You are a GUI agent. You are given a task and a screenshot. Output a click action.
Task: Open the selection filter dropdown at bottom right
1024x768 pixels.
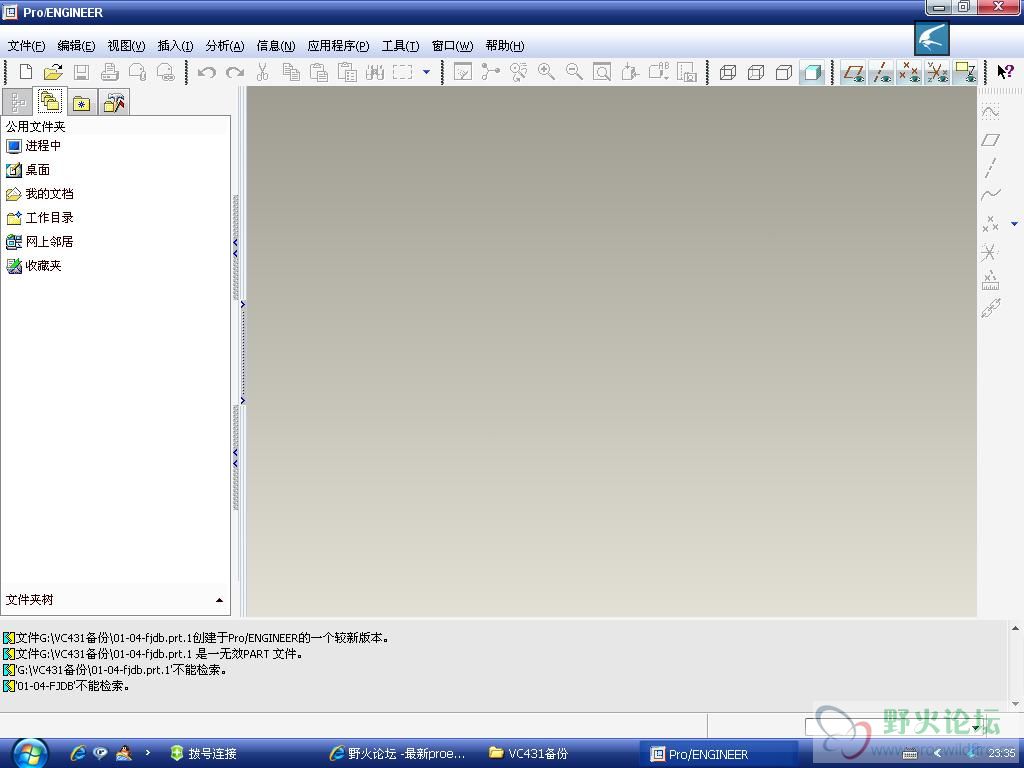[x=976, y=728]
